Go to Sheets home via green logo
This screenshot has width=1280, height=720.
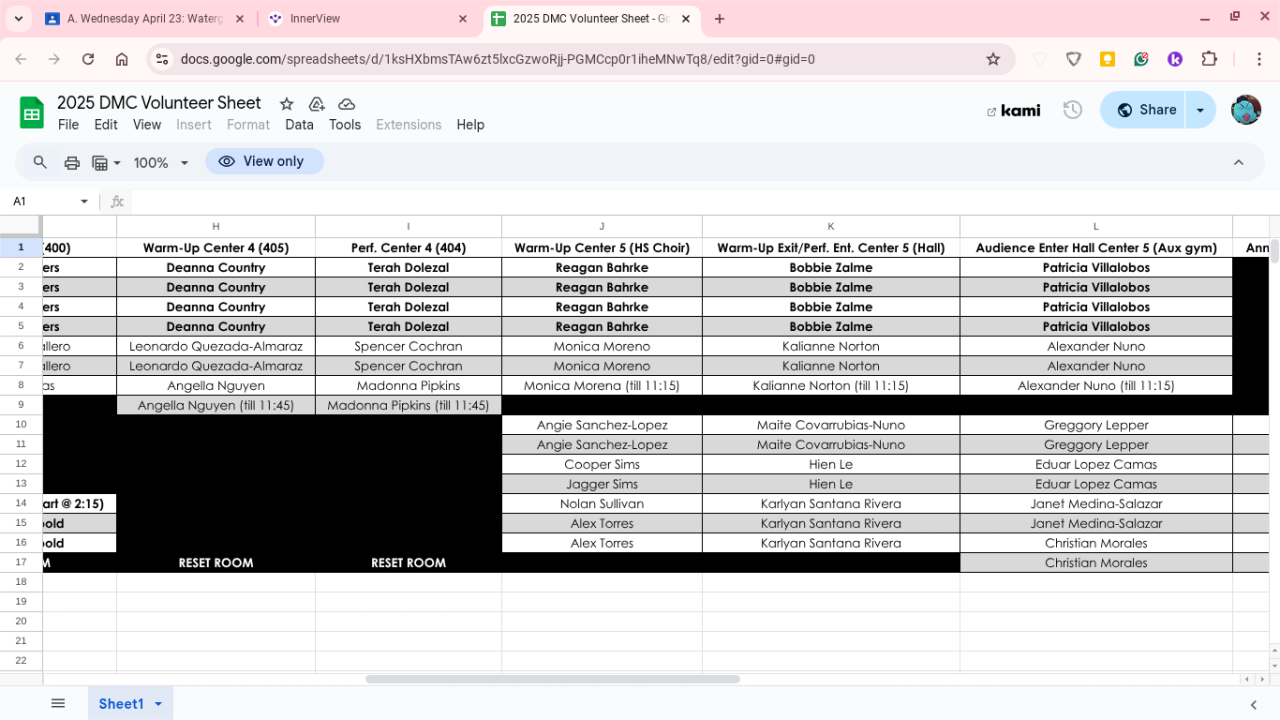32,112
